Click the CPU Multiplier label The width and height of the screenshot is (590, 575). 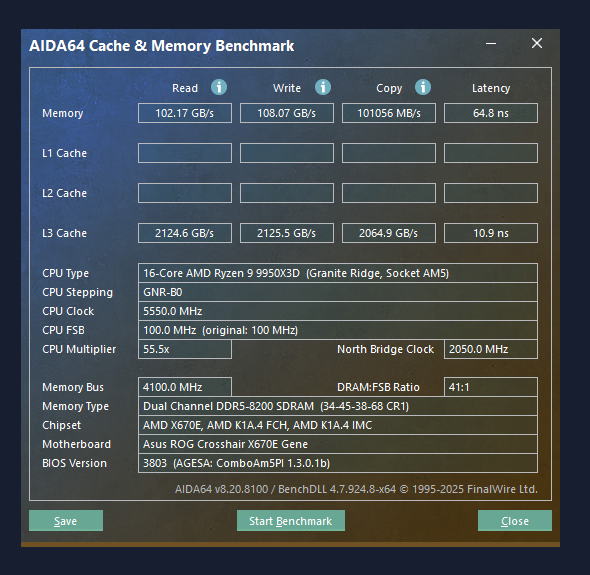click(x=79, y=350)
